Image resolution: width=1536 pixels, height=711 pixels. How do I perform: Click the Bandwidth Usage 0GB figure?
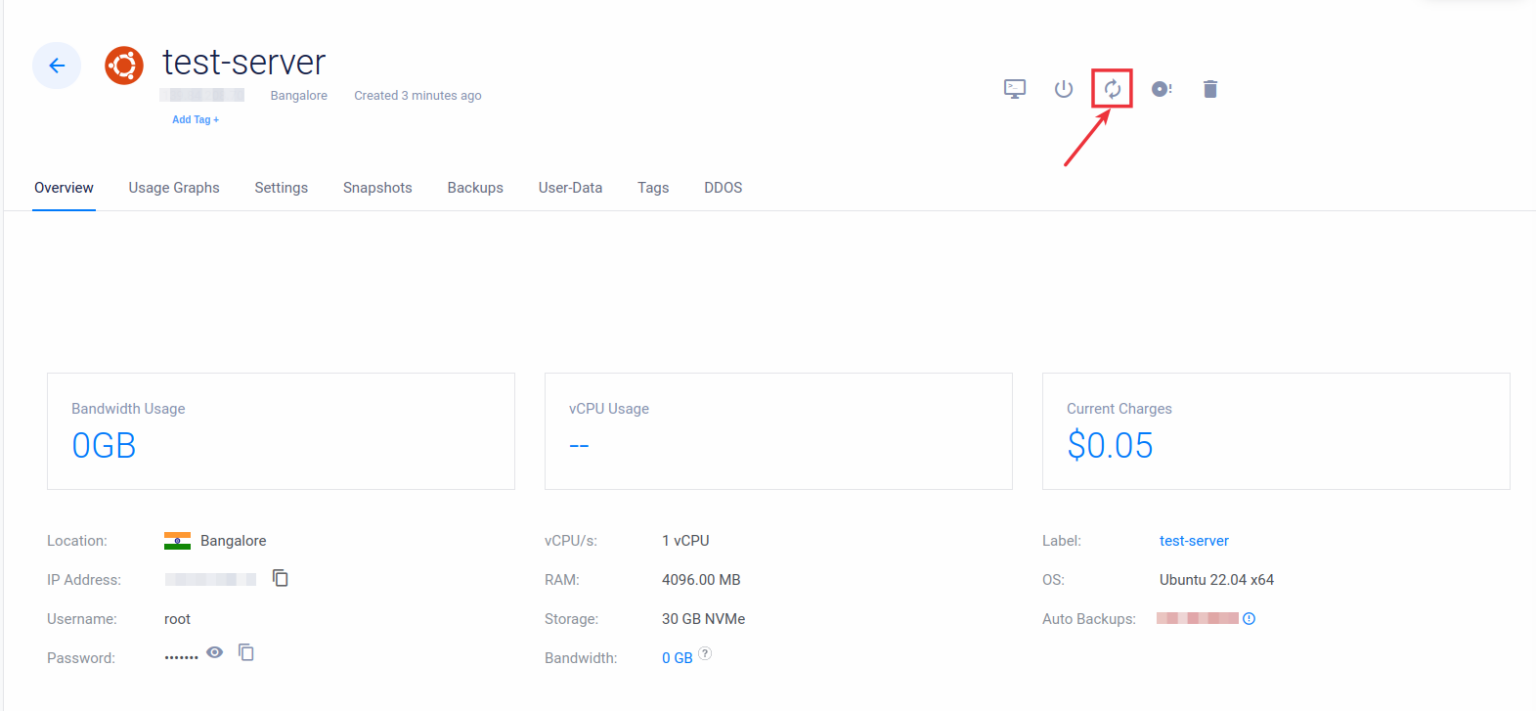pos(103,445)
